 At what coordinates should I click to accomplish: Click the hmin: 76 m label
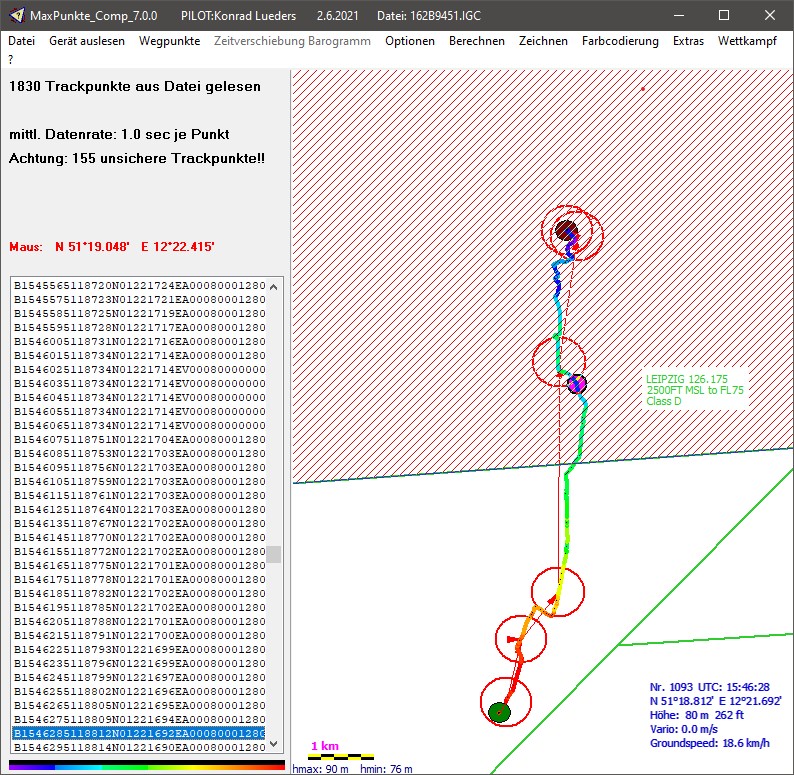click(386, 769)
